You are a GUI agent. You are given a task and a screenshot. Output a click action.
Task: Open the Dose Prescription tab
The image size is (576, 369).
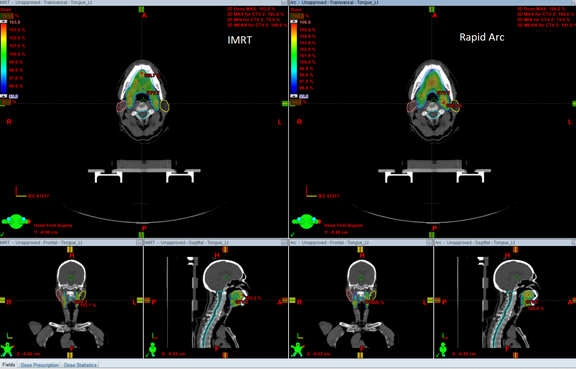[x=40, y=365]
